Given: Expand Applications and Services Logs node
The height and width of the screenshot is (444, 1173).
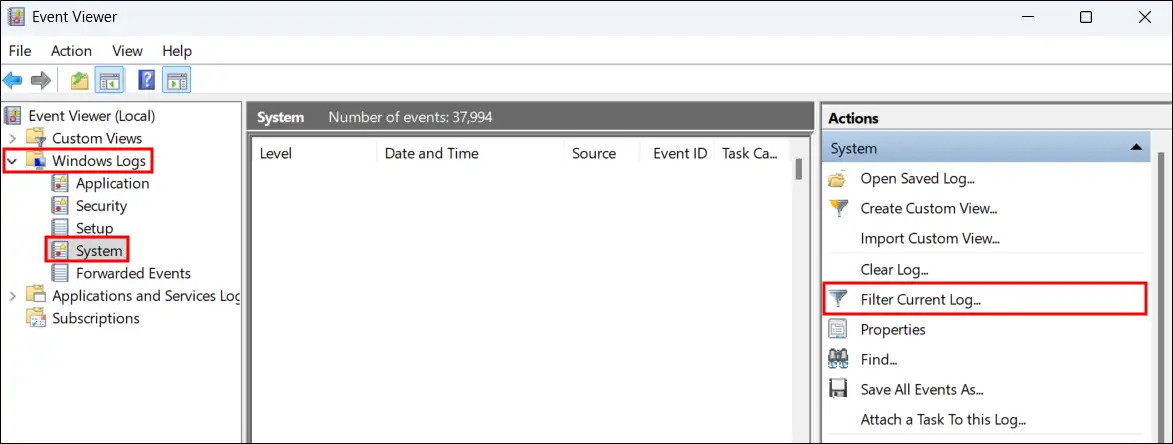Looking at the screenshot, I should click(x=13, y=296).
